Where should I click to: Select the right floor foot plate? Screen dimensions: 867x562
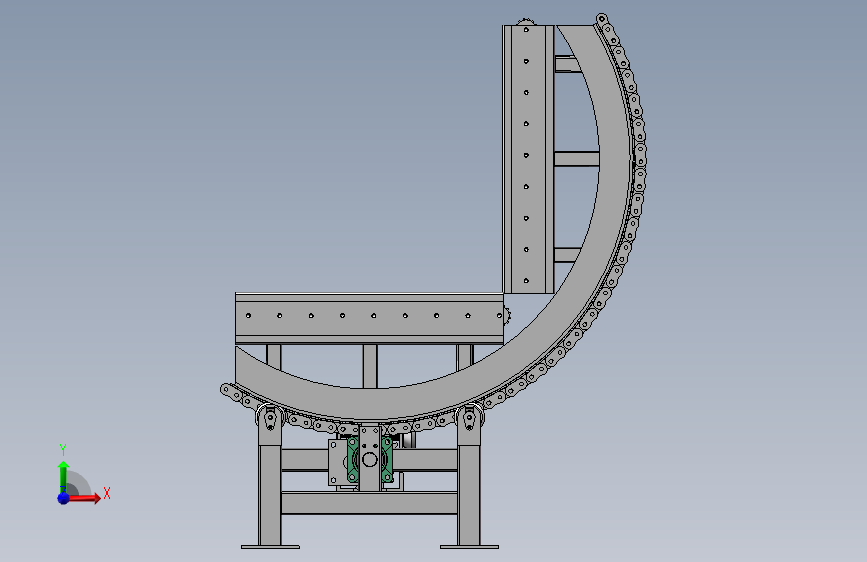coord(469,547)
